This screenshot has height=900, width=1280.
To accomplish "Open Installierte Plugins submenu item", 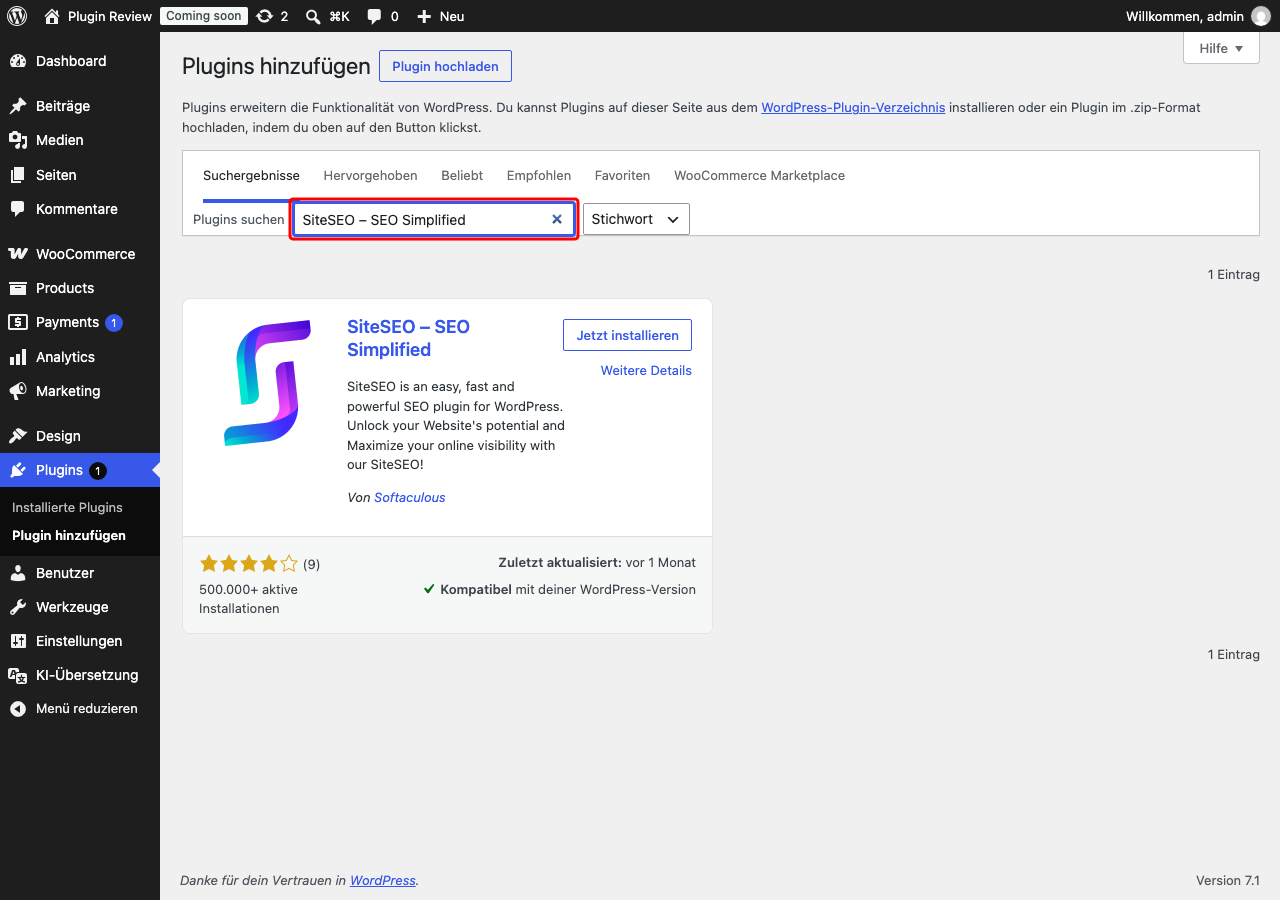I will (67, 507).
